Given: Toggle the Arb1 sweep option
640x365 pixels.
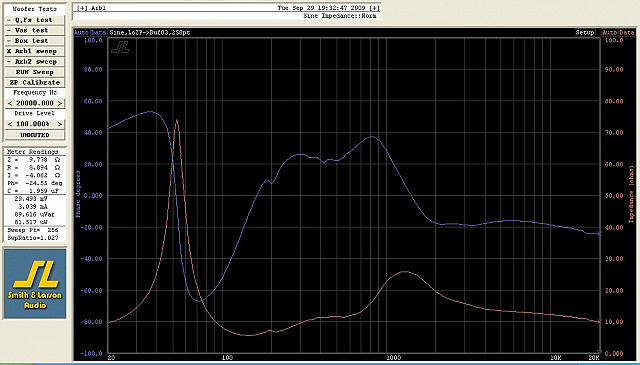Looking at the screenshot, I should pos(34,51).
